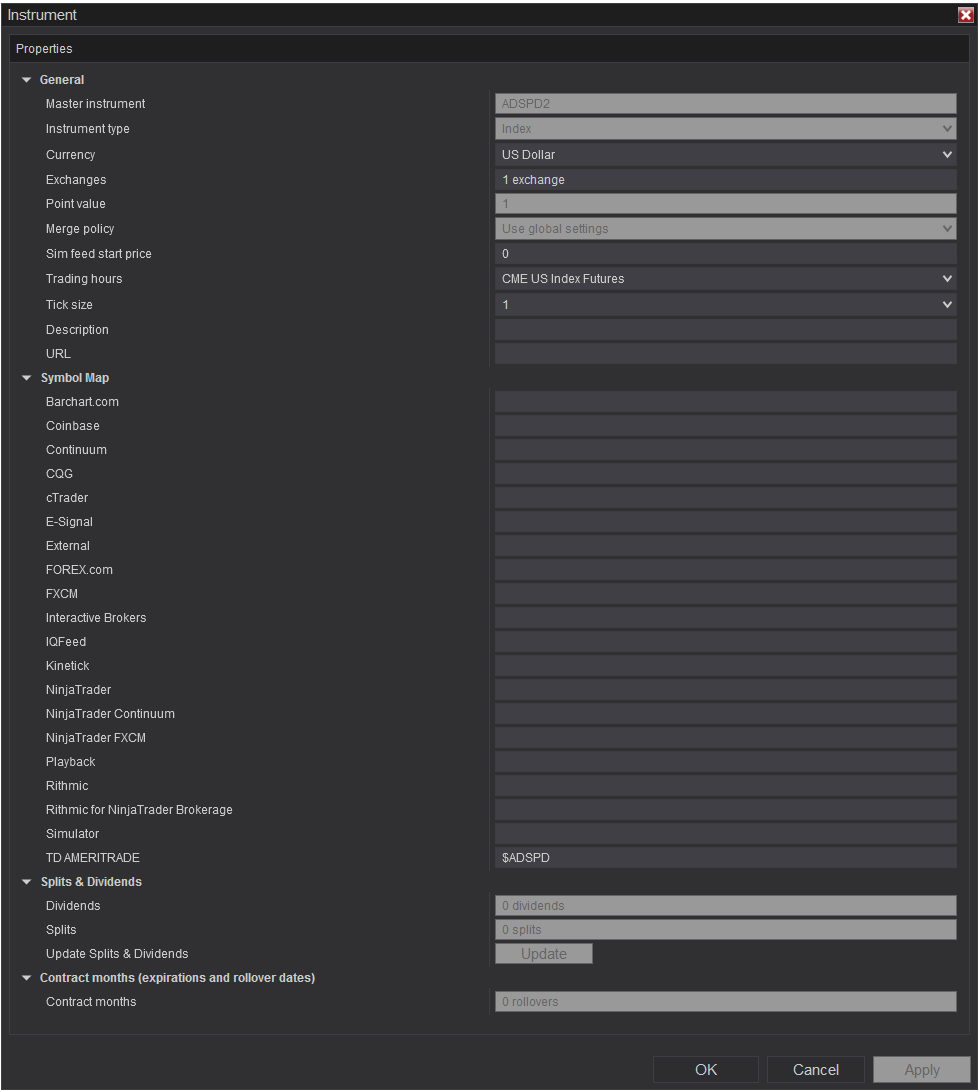Viewport: 979px width, 1092px height.
Task: Collapse the Contract months section
Action: coord(27,978)
